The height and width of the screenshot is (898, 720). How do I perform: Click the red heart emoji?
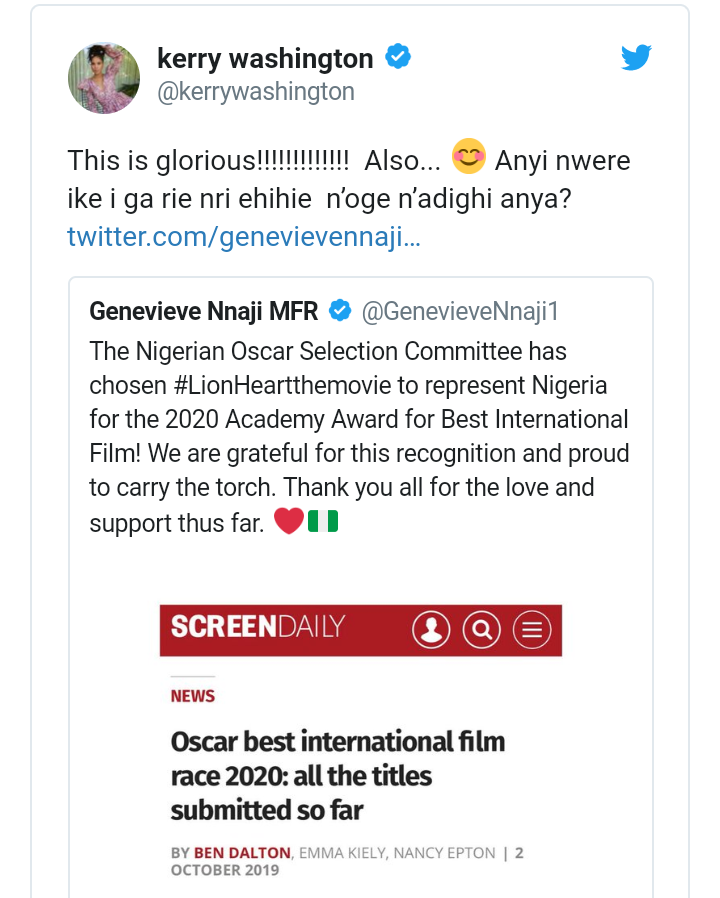(x=289, y=521)
